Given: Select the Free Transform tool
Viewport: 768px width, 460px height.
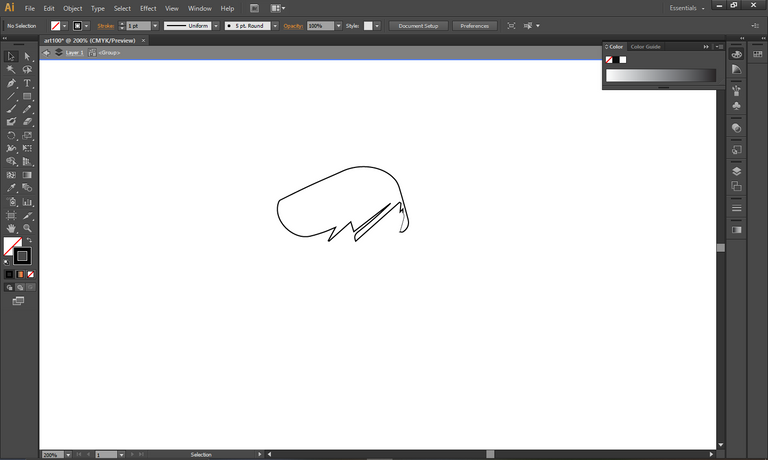Looking at the screenshot, I should [x=27, y=148].
